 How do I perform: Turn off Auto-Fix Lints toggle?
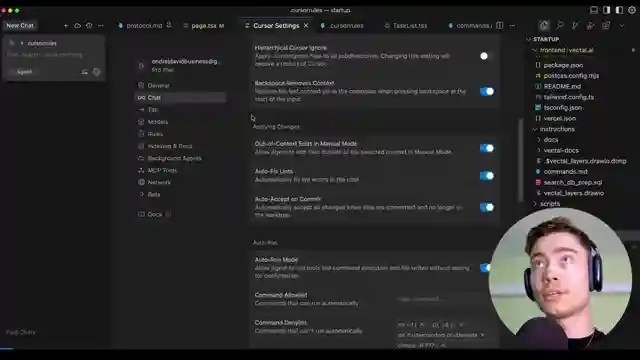point(487,176)
